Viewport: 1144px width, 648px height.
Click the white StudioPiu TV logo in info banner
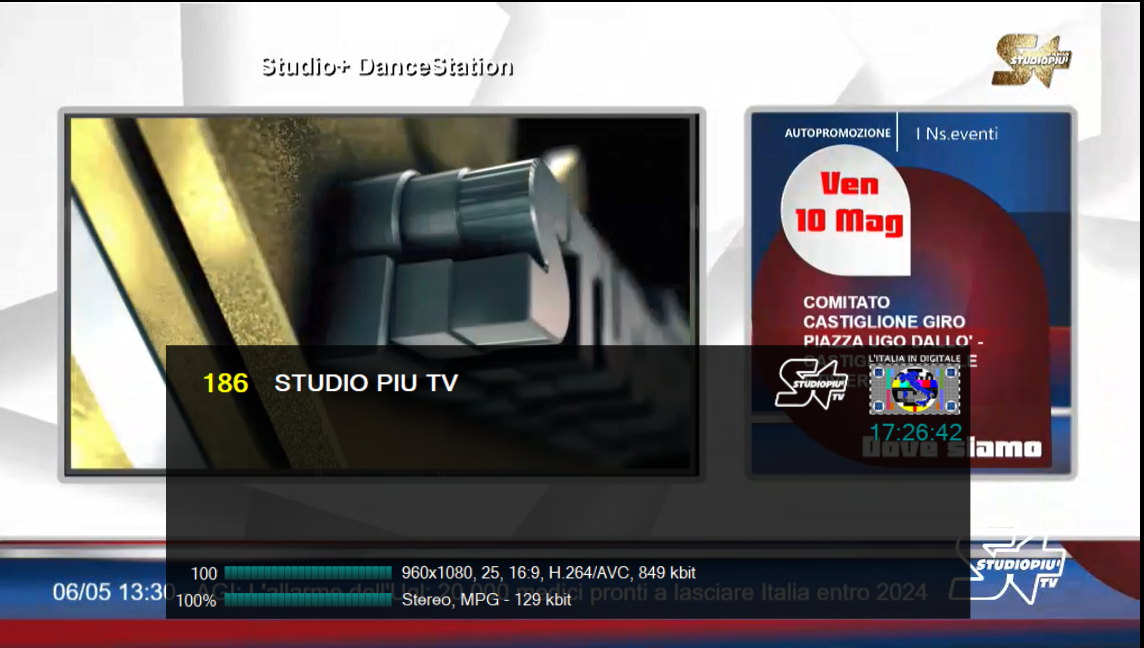pos(811,383)
